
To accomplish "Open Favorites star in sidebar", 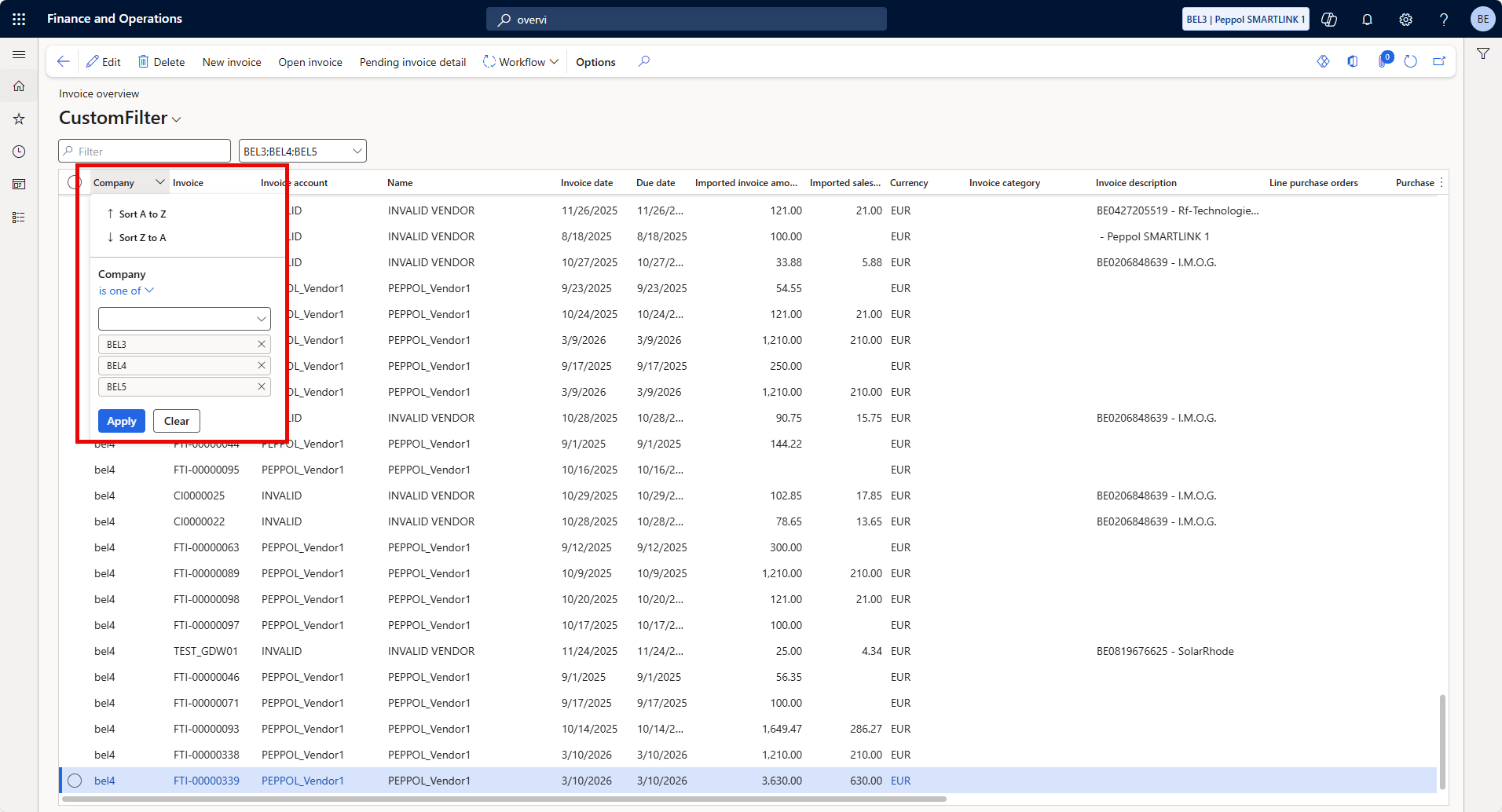I will point(19,119).
